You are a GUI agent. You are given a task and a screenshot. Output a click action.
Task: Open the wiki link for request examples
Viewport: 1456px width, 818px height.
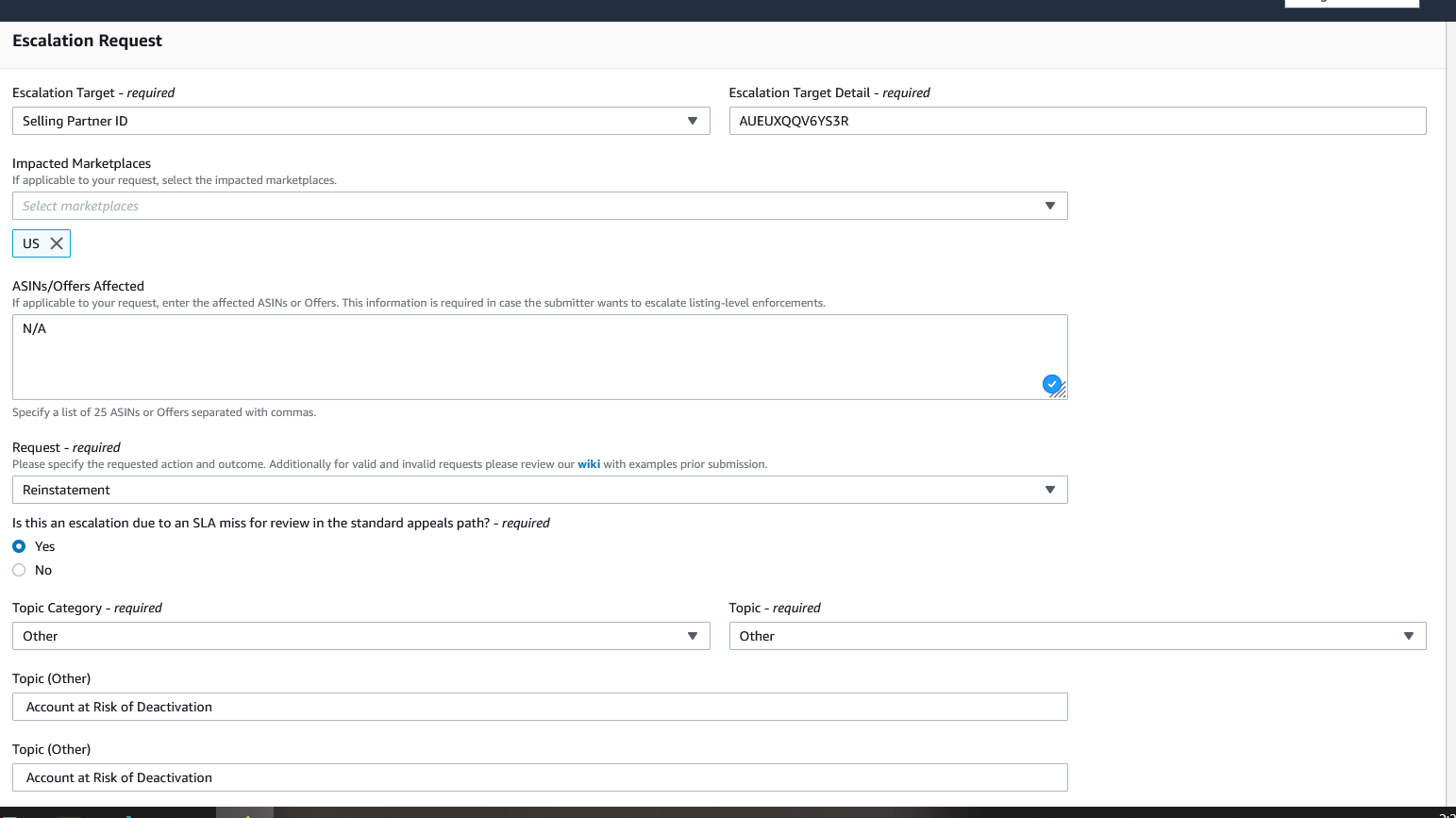coord(589,464)
